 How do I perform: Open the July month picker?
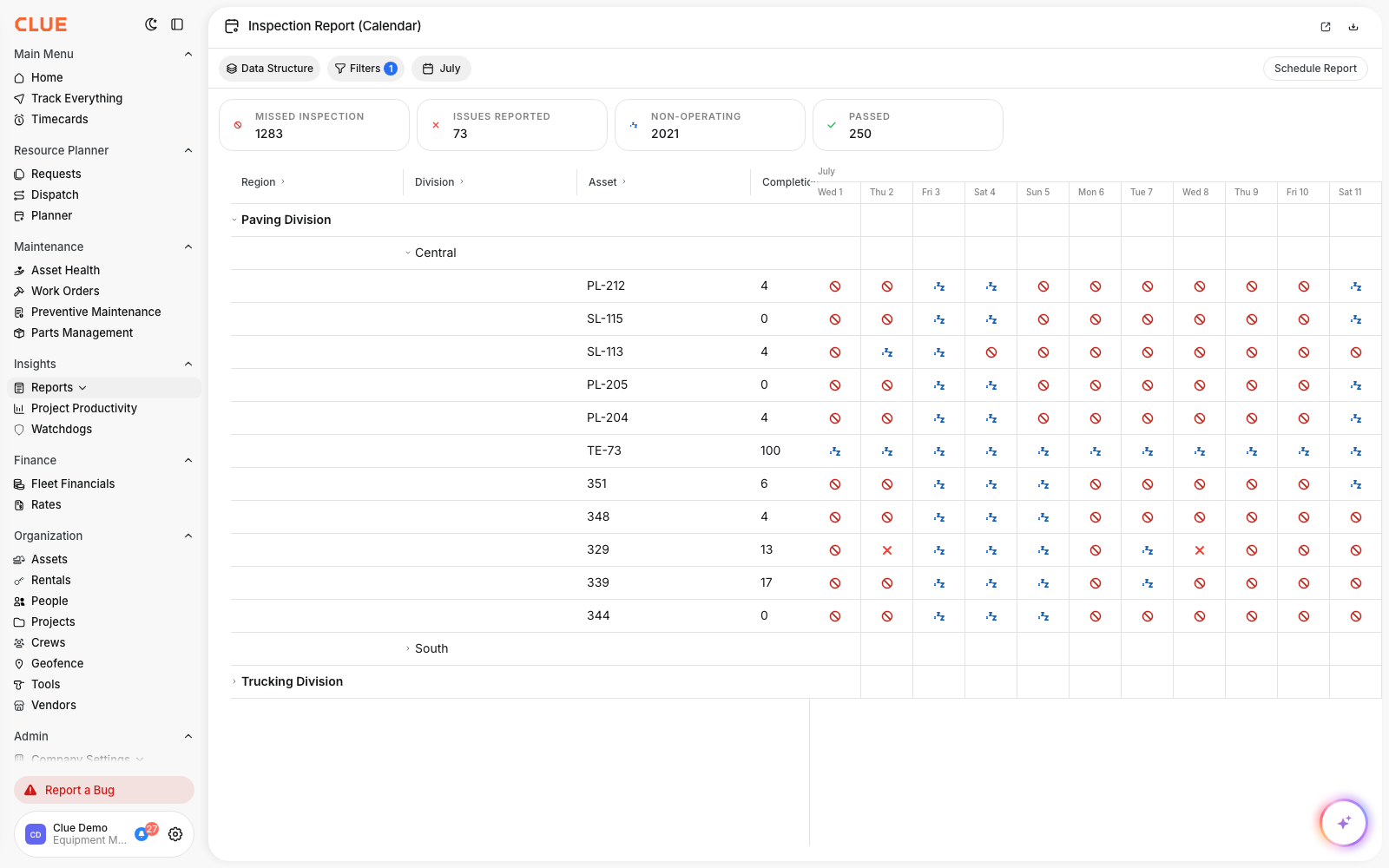coord(441,69)
